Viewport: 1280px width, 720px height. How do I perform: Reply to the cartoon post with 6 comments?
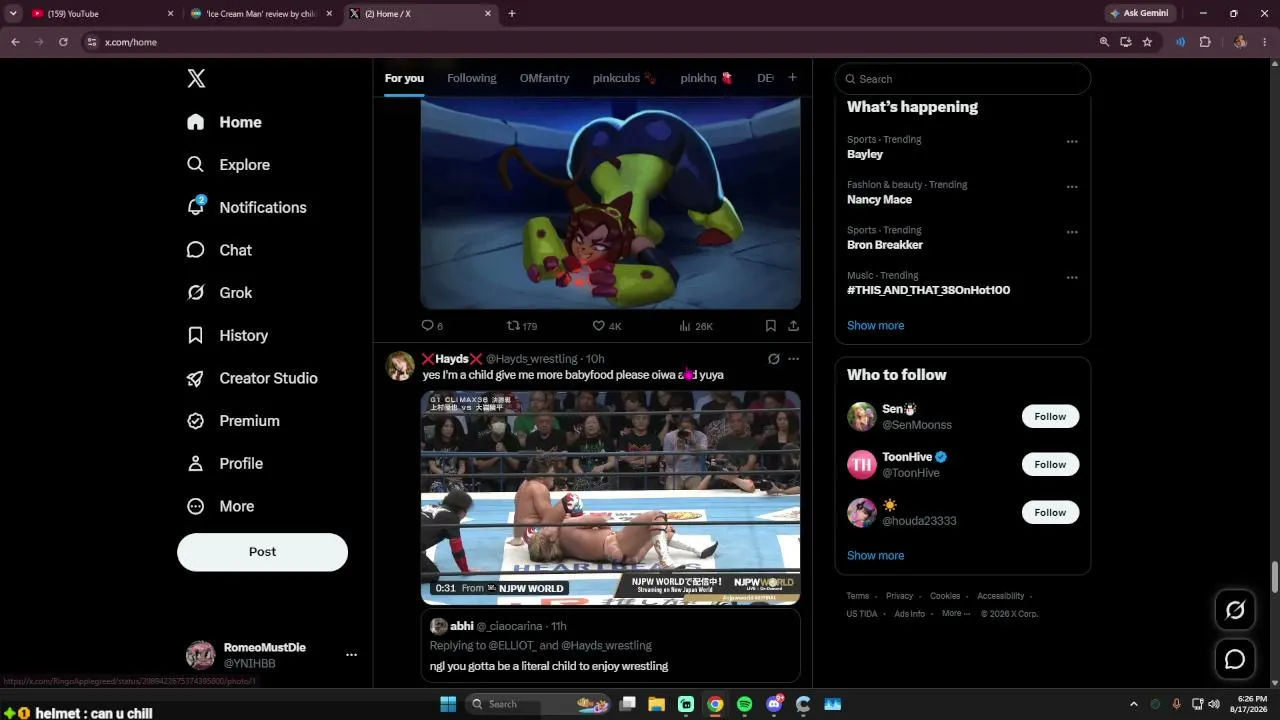click(432, 326)
